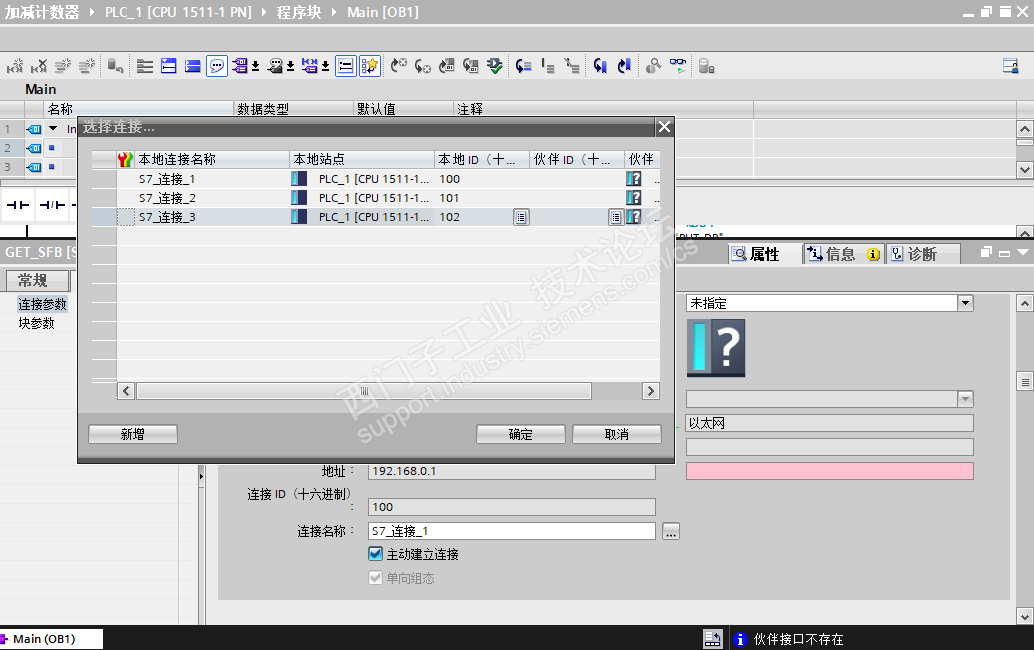The height and width of the screenshot is (650, 1034).
Task: Open the third toolbar dropdown arrow
Action: click(x=325, y=66)
